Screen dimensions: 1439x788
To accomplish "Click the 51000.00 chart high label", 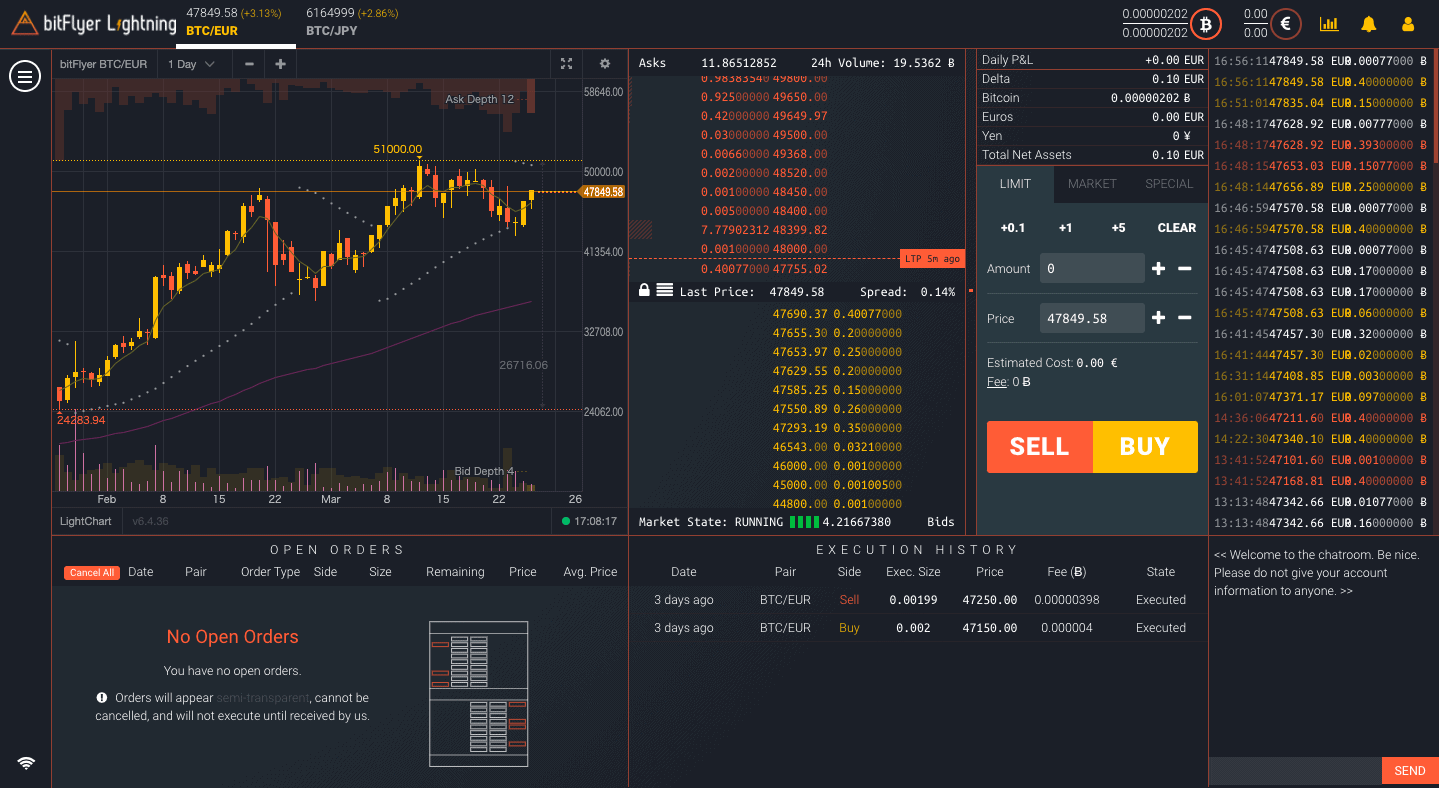I will (397, 149).
